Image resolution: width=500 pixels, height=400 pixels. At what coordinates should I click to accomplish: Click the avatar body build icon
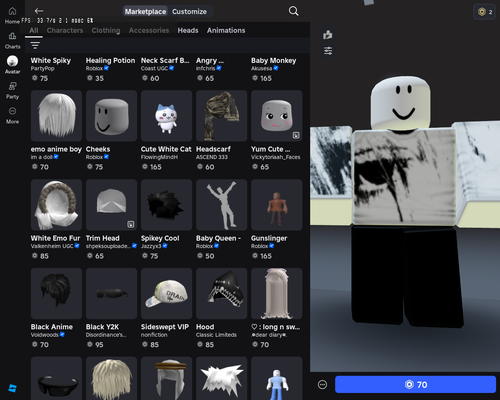tap(328, 34)
